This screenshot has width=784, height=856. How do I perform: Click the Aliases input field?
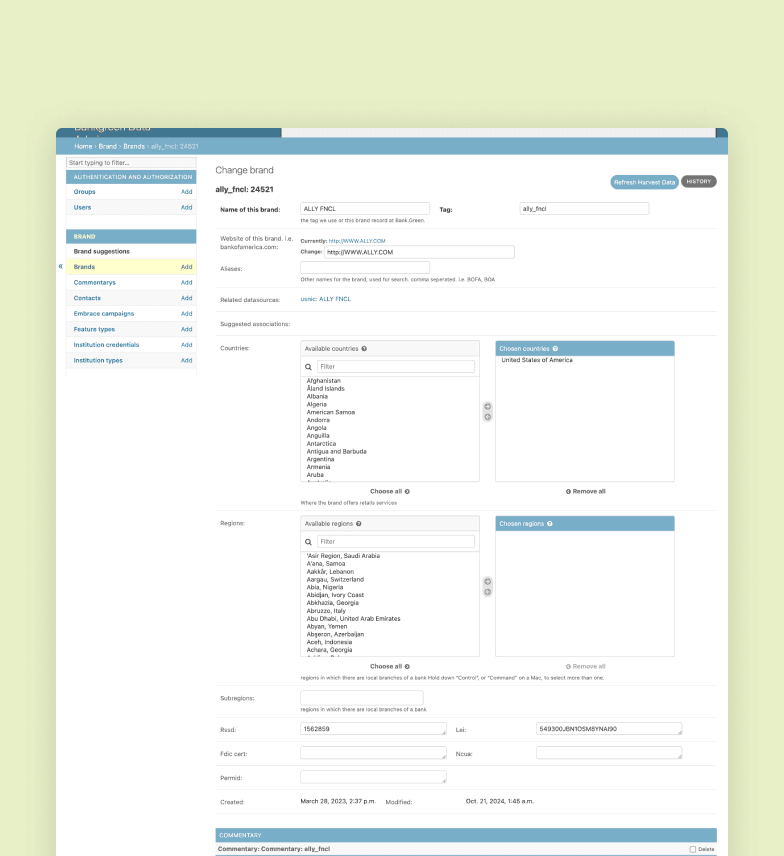(365, 268)
